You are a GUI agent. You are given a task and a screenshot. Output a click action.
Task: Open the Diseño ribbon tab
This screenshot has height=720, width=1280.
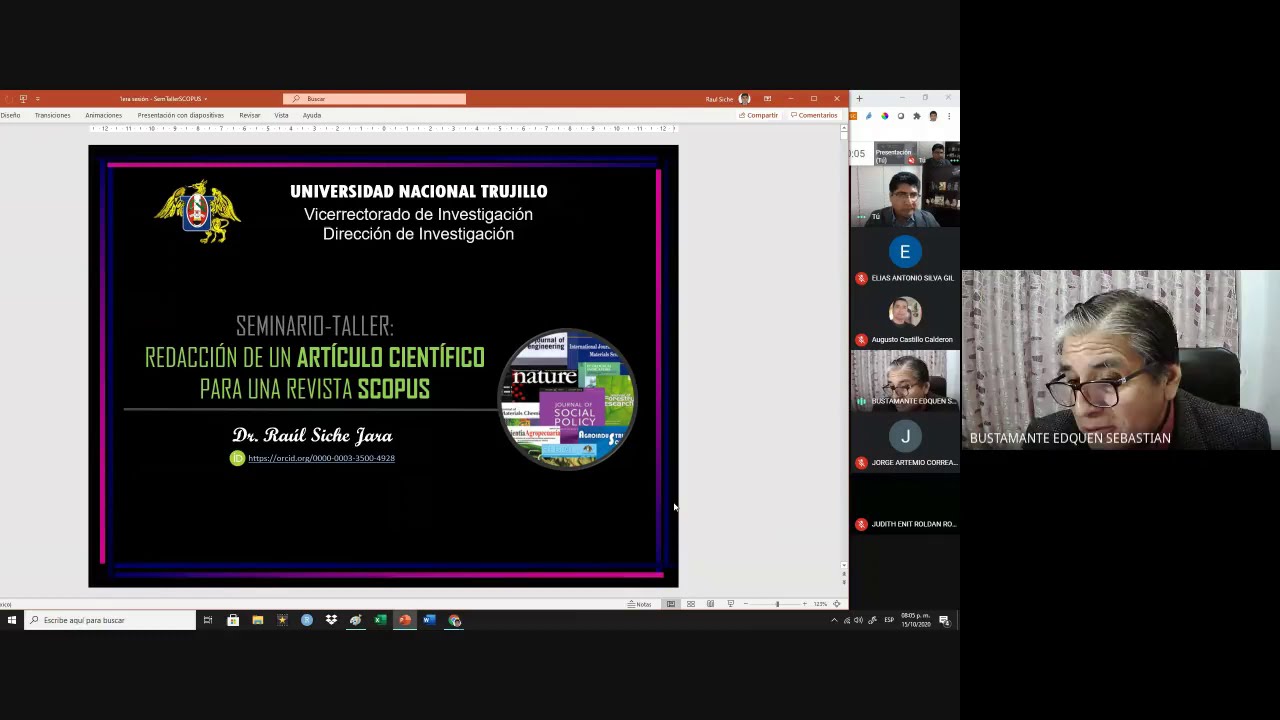(10, 115)
